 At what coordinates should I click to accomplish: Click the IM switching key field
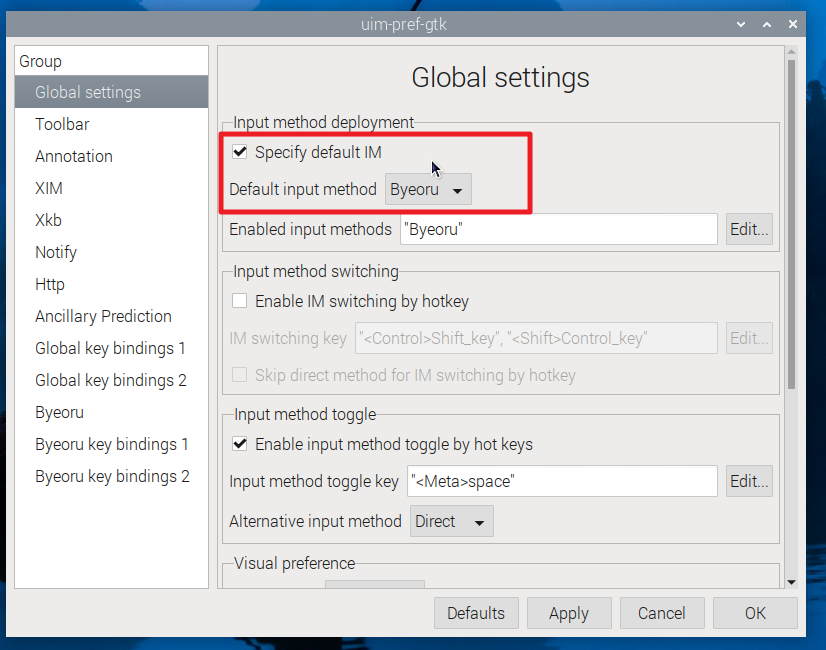536,338
